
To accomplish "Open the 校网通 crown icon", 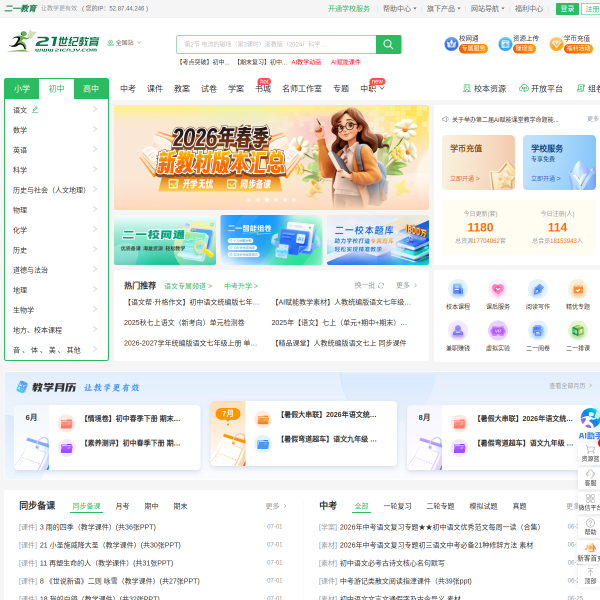I will pos(451,44).
